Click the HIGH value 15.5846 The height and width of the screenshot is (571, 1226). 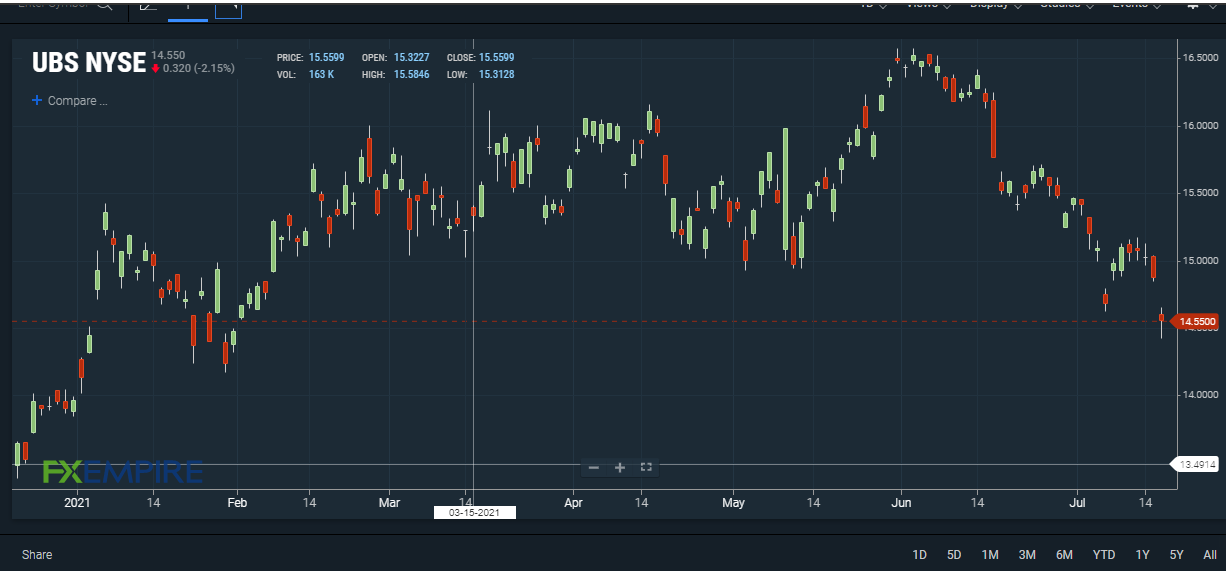(410, 75)
